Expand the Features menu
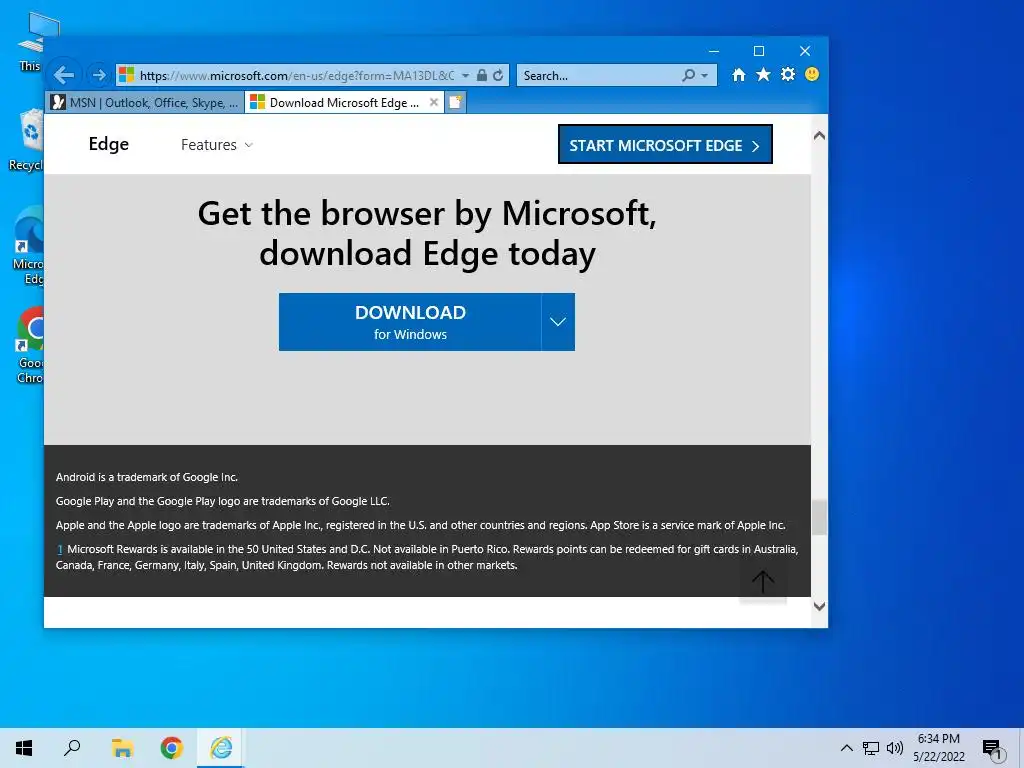 tap(216, 144)
